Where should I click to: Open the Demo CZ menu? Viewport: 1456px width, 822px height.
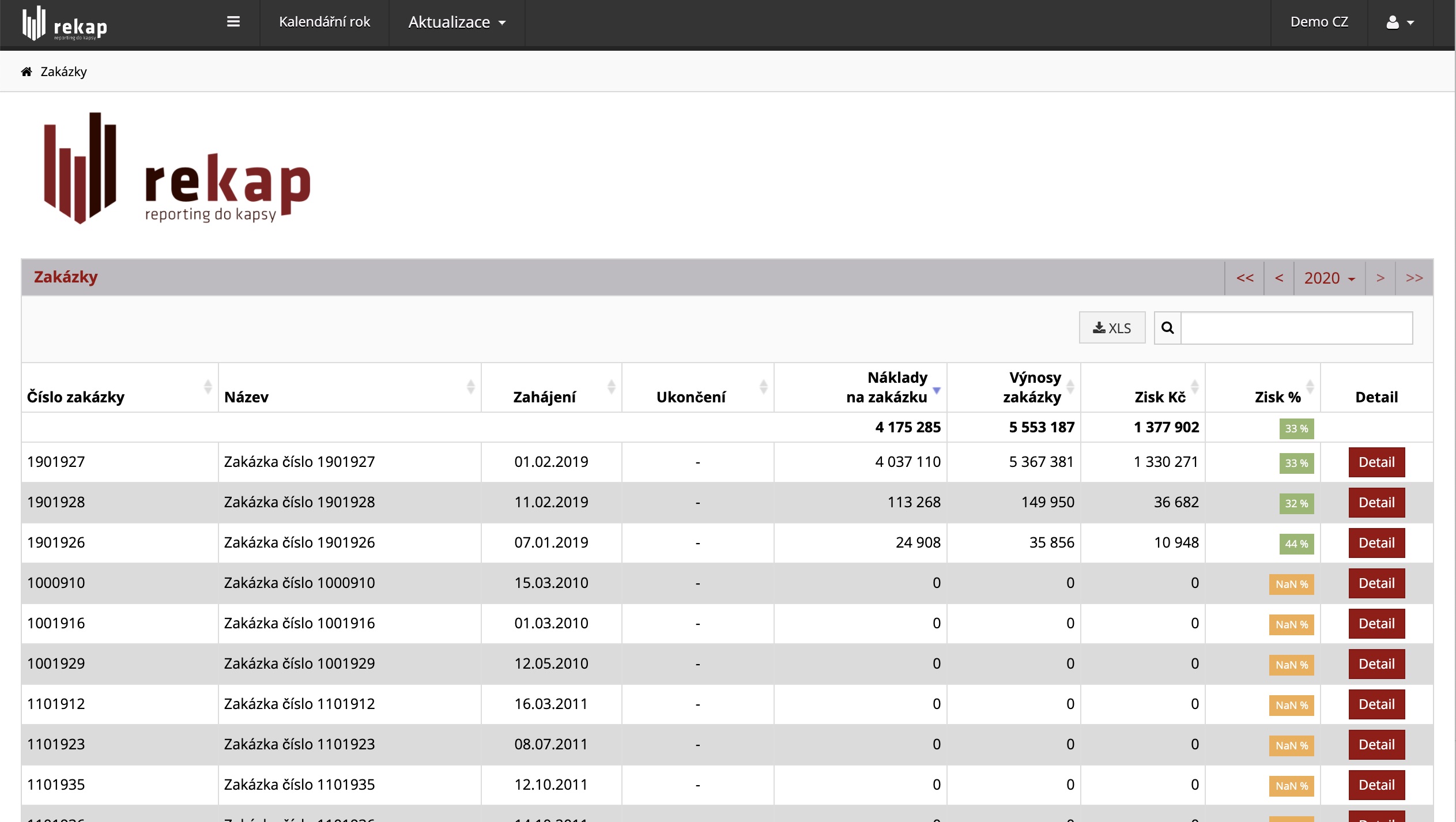(1319, 22)
